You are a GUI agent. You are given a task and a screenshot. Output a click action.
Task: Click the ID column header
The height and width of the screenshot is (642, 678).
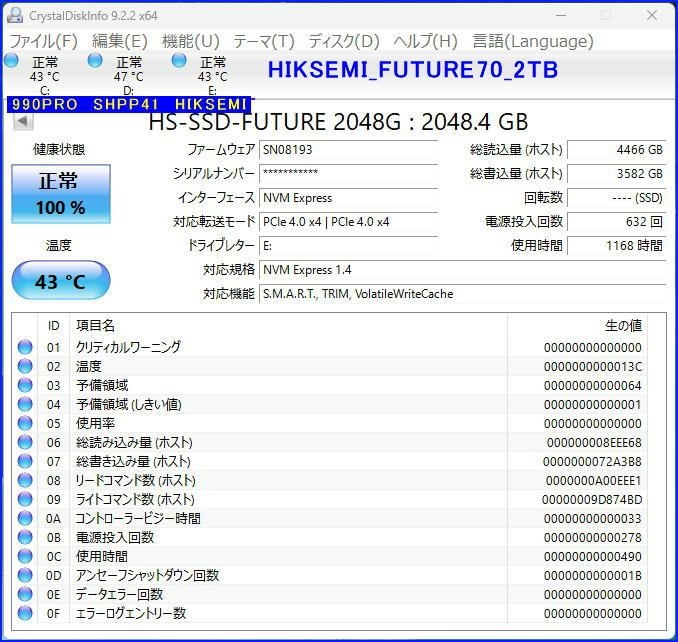54,325
